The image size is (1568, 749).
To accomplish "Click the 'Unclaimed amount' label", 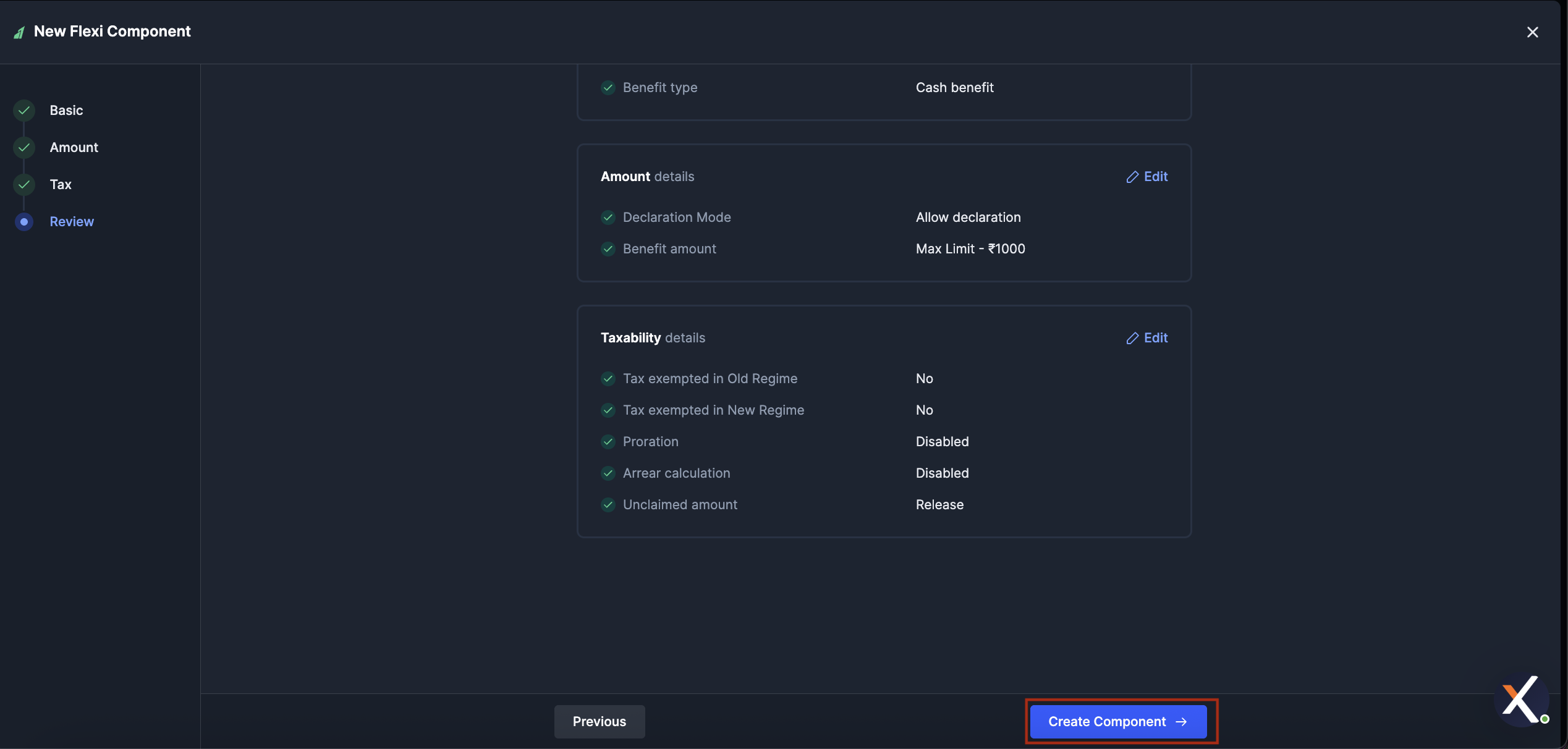I will coord(680,505).
